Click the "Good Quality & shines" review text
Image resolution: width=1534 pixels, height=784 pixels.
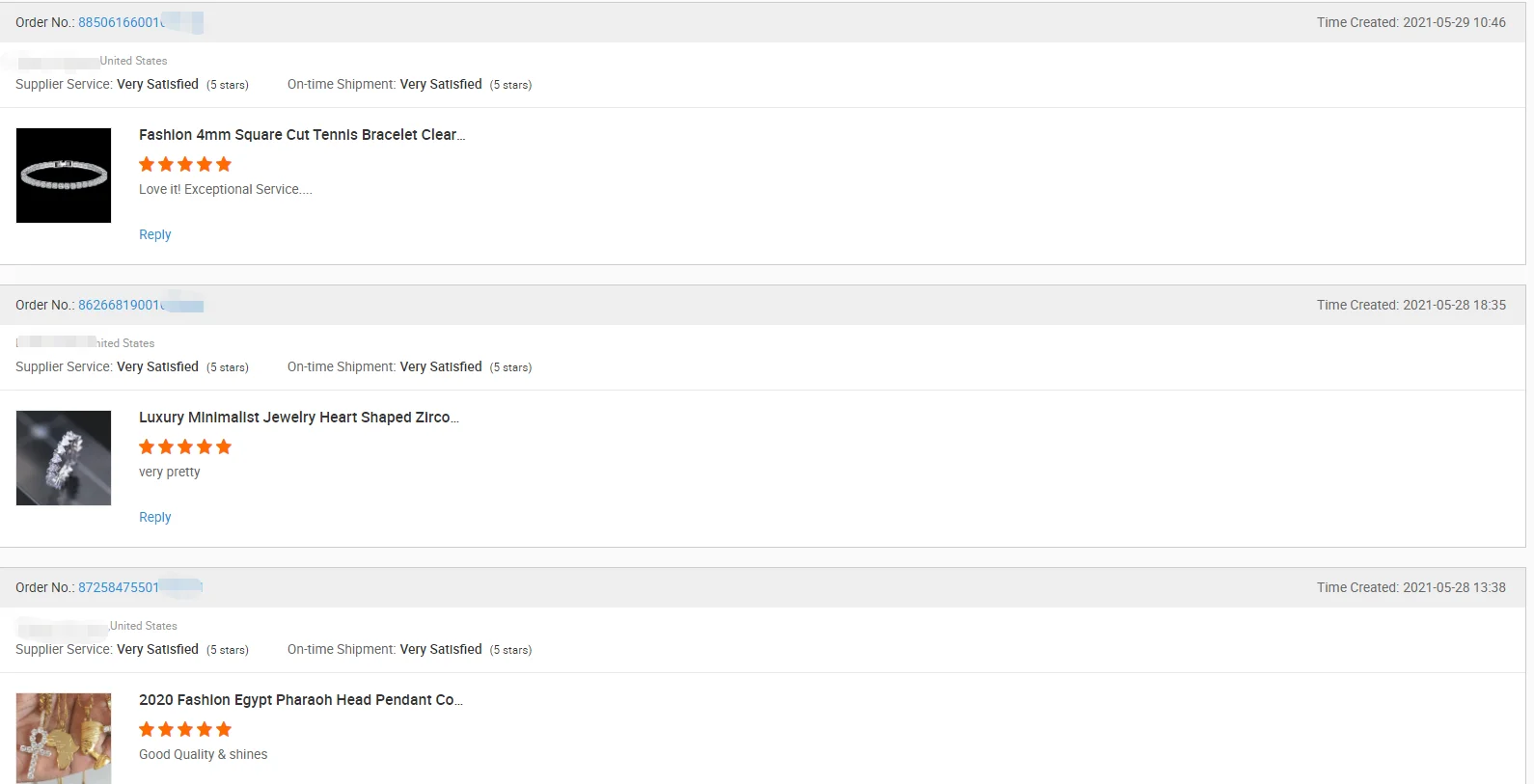[x=203, y=754]
